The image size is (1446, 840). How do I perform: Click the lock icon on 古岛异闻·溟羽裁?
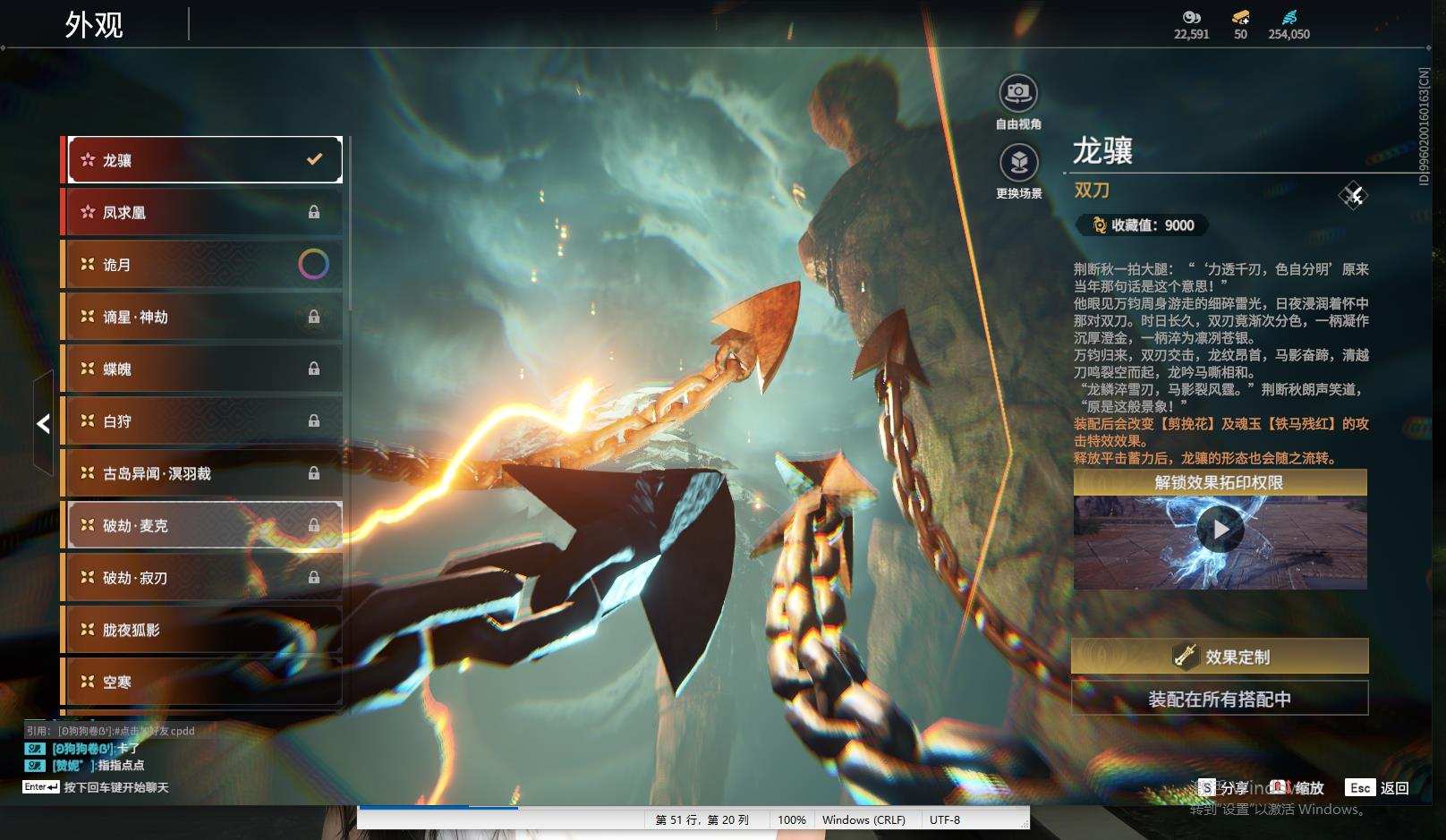click(314, 472)
